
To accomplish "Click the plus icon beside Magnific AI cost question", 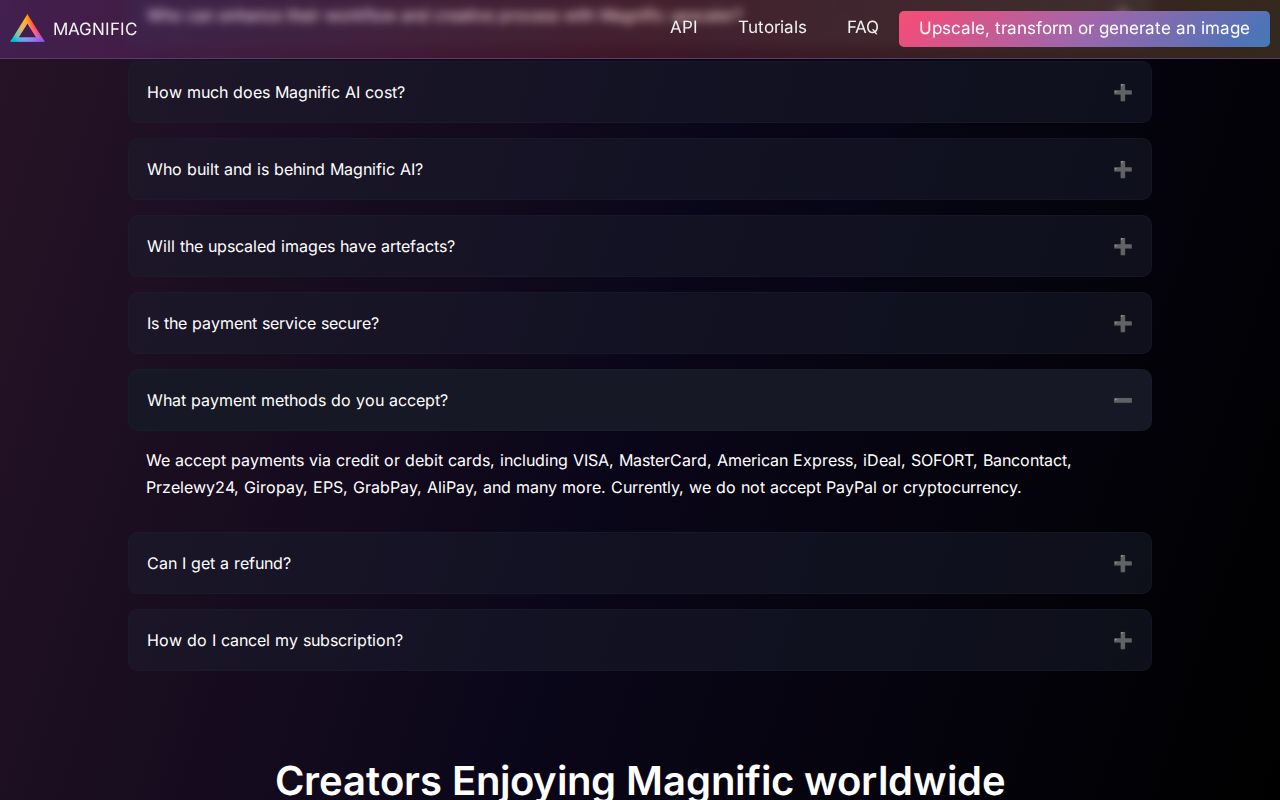I will [1122, 92].
